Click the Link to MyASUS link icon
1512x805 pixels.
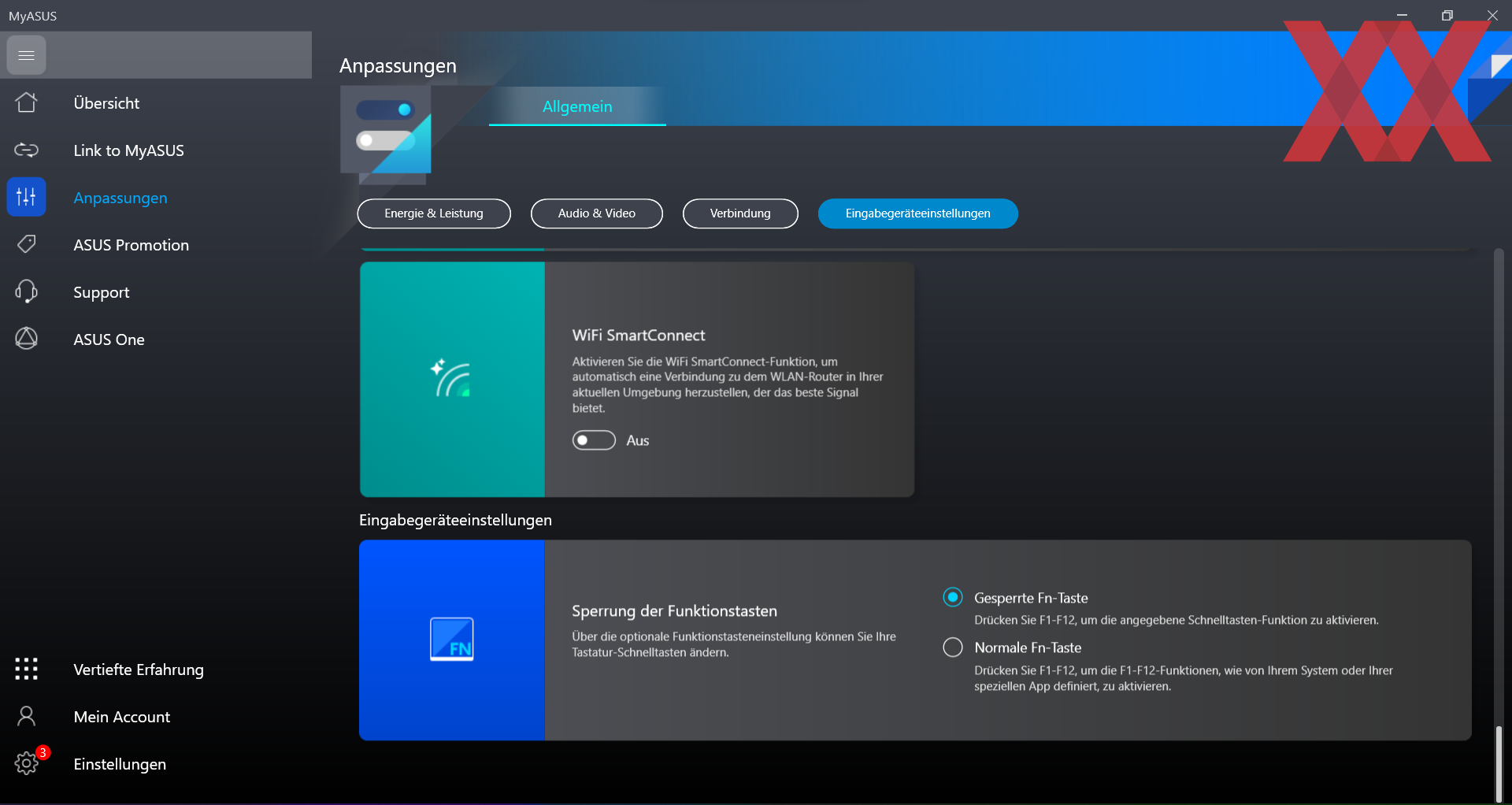click(x=26, y=150)
